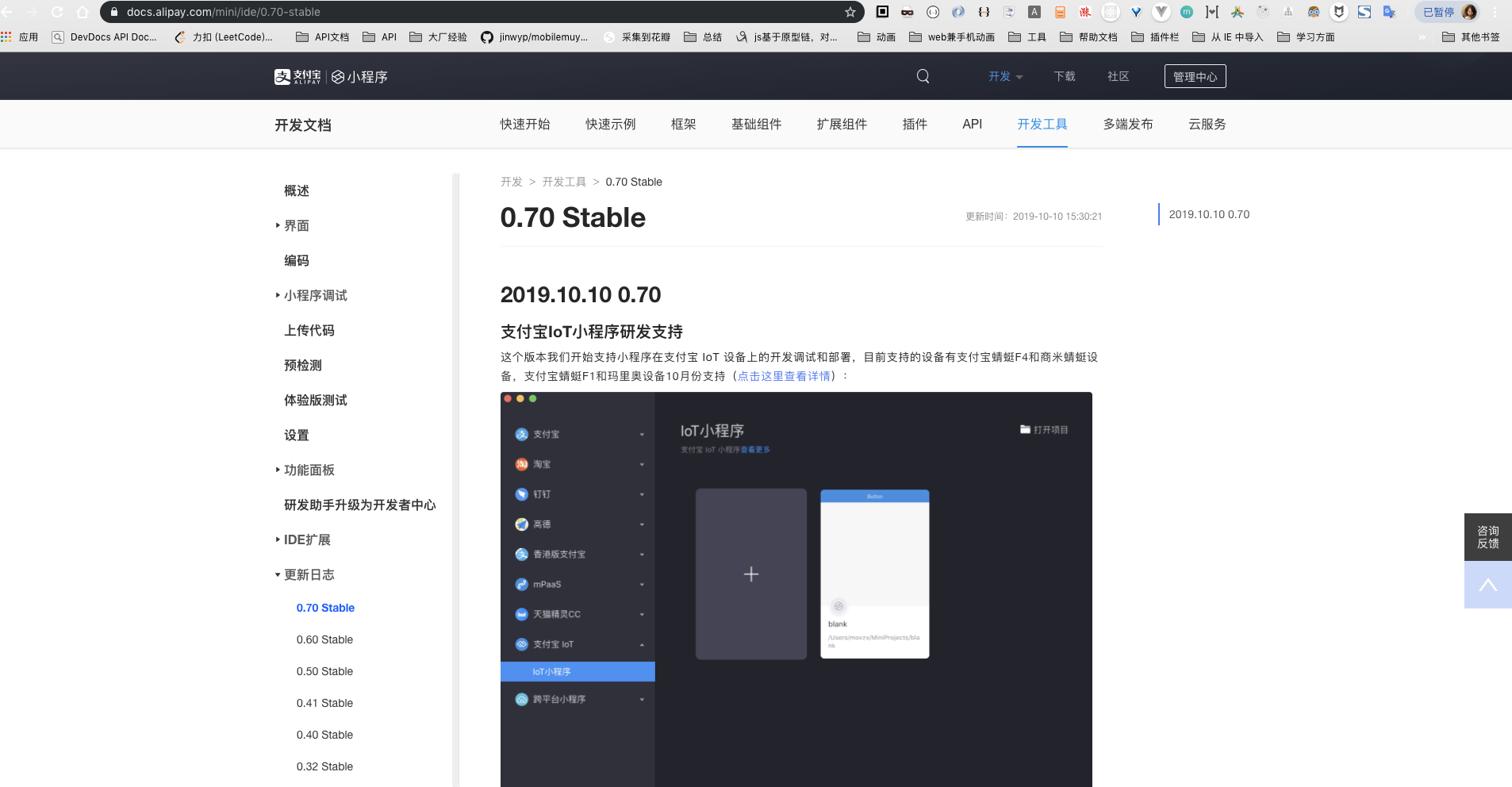Click the blue funnel Y extension icon
1512x787 pixels.
pyautogui.click(x=1136, y=12)
